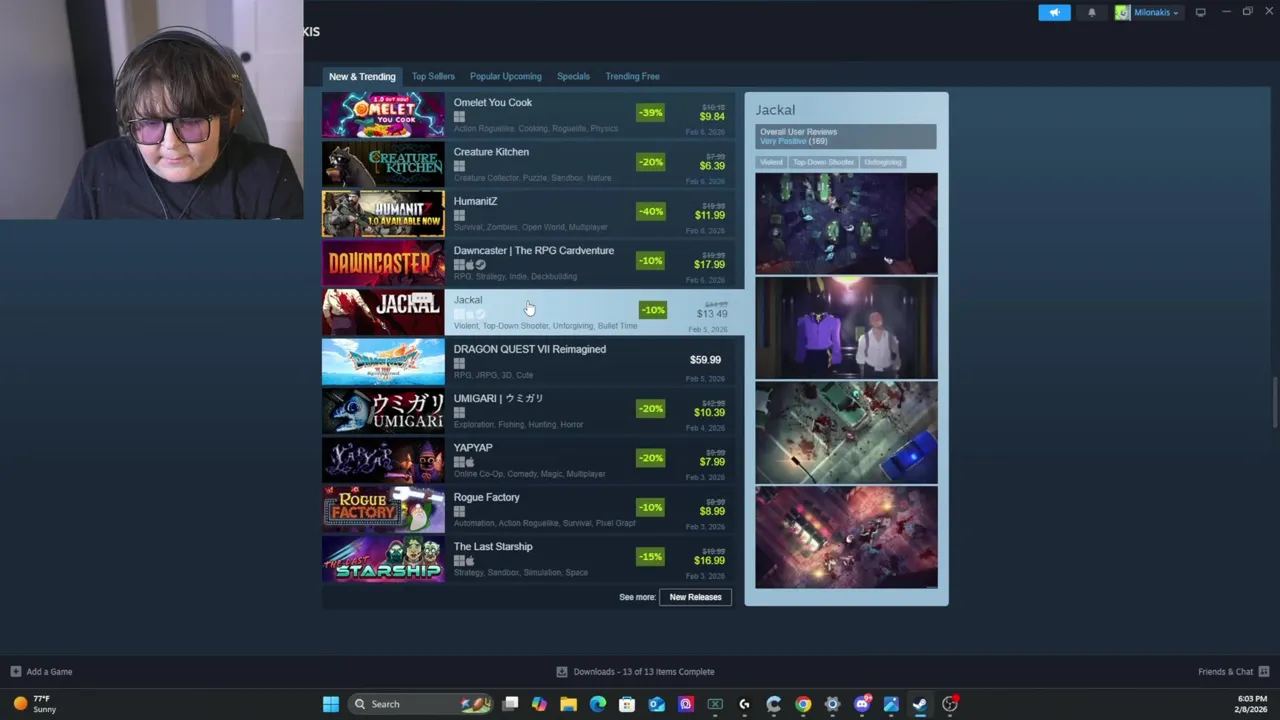Open the Windows Start menu

click(331, 704)
